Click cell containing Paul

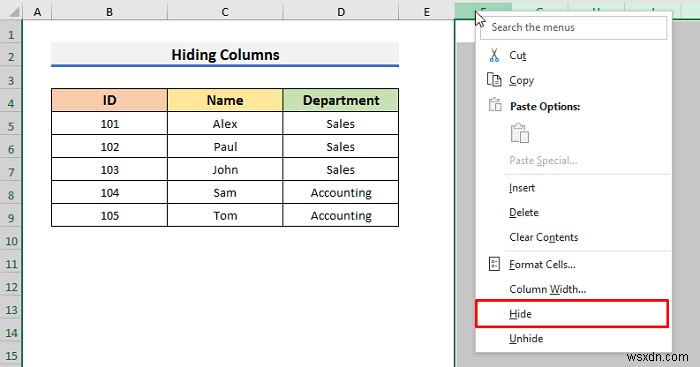click(225, 146)
